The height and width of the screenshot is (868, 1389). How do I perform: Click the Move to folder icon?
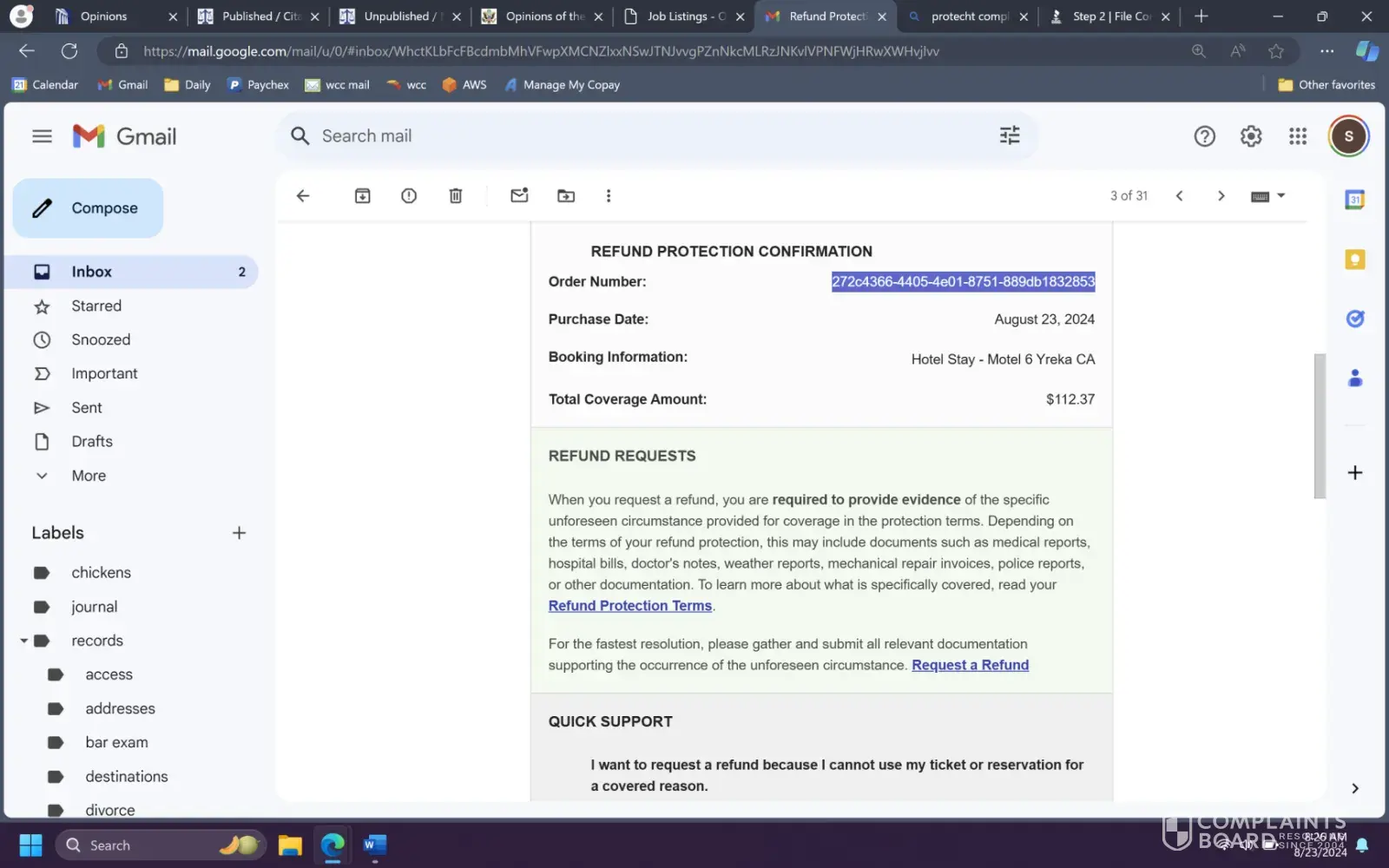tap(566, 196)
